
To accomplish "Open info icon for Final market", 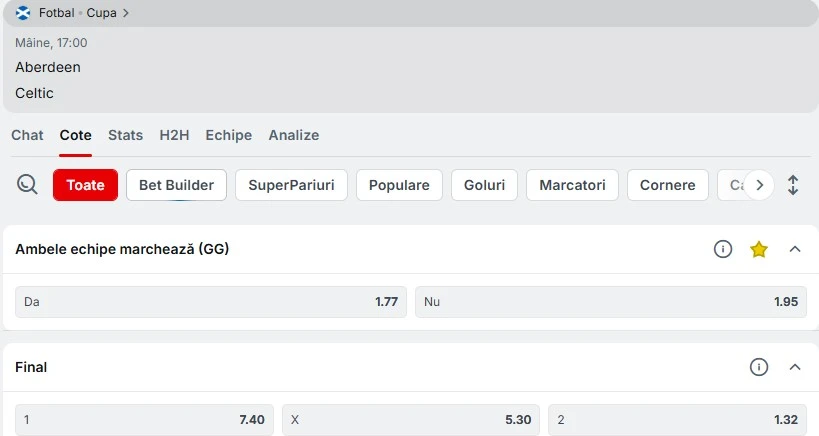I will (x=759, y=367).
